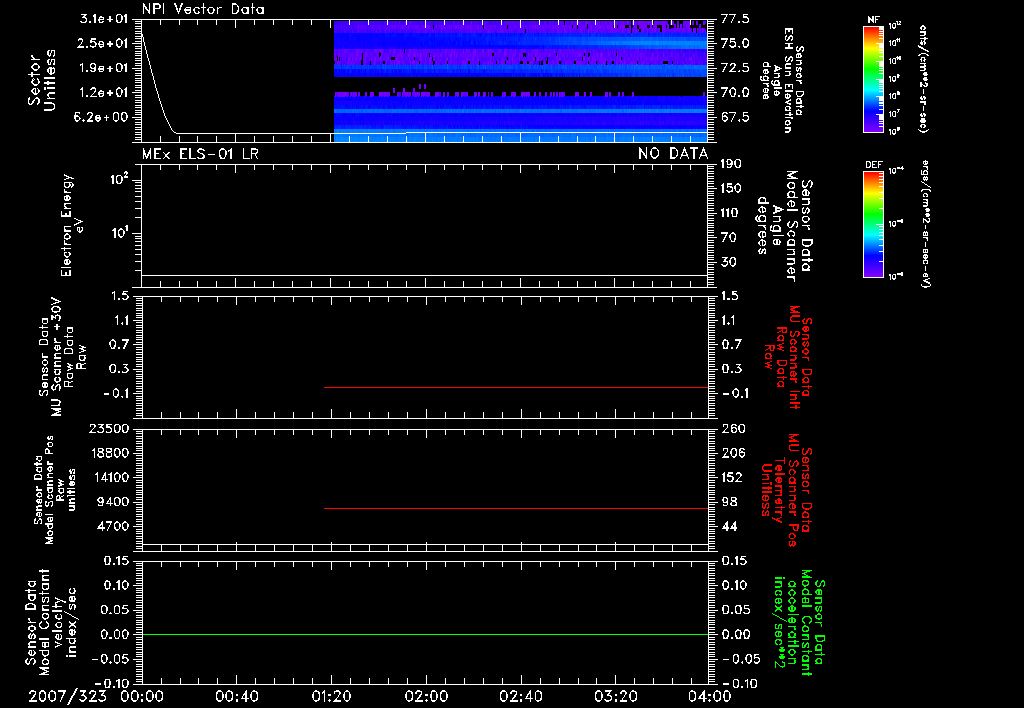Screen dimensions: 1024x708
Task: Click the 3.1e+01 sector tick label
Action: pos(104,19)
